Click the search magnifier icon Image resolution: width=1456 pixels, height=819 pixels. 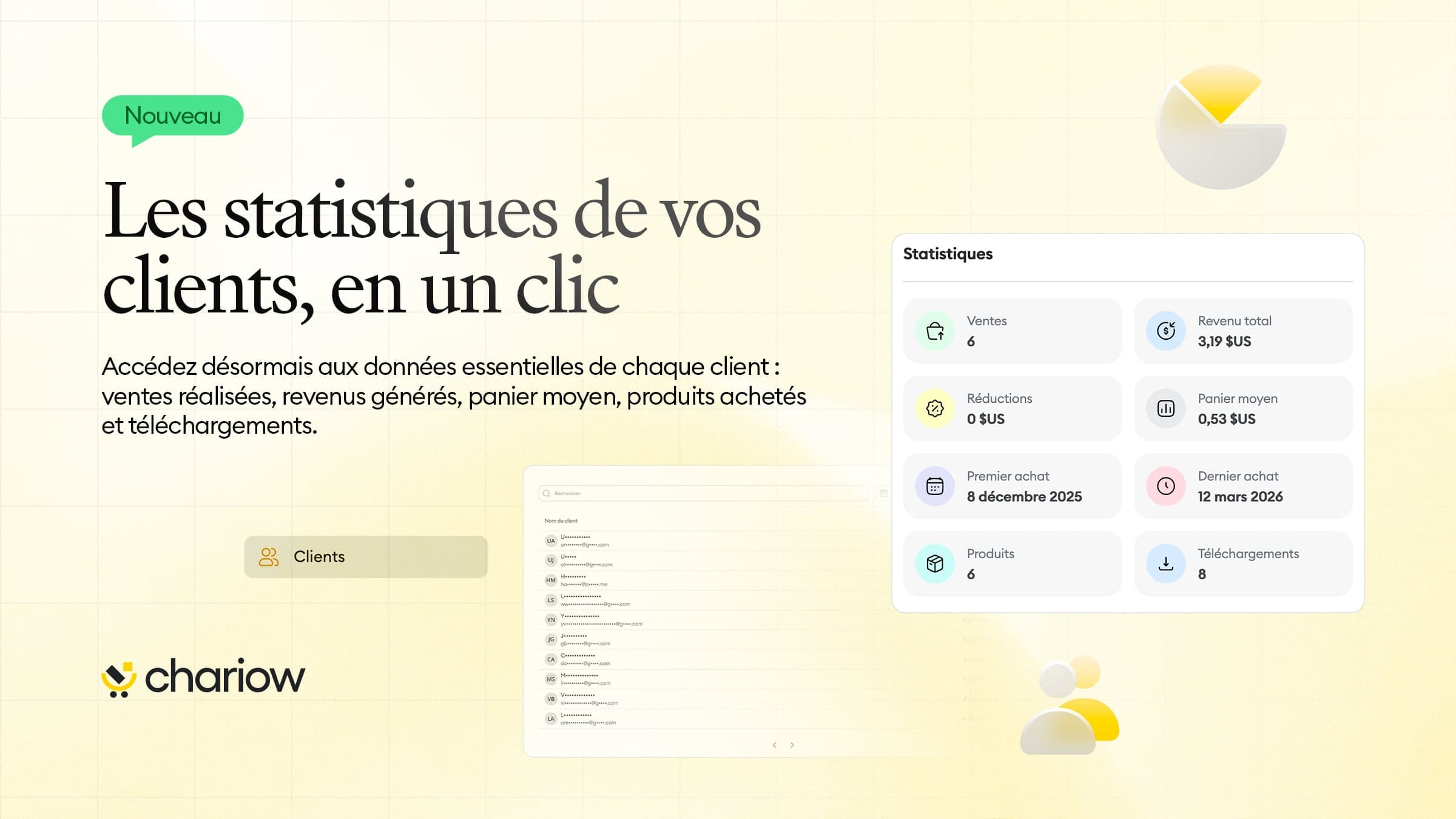(545, 493)
